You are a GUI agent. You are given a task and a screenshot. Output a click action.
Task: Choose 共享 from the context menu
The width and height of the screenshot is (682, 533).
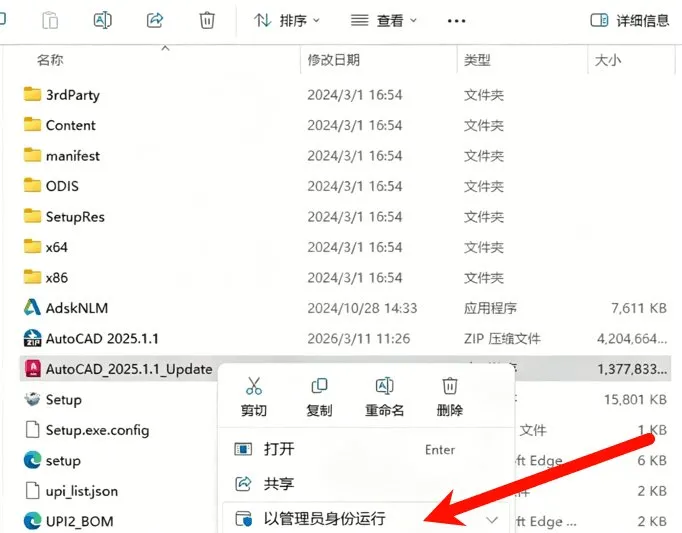click(x=366, y=483)
